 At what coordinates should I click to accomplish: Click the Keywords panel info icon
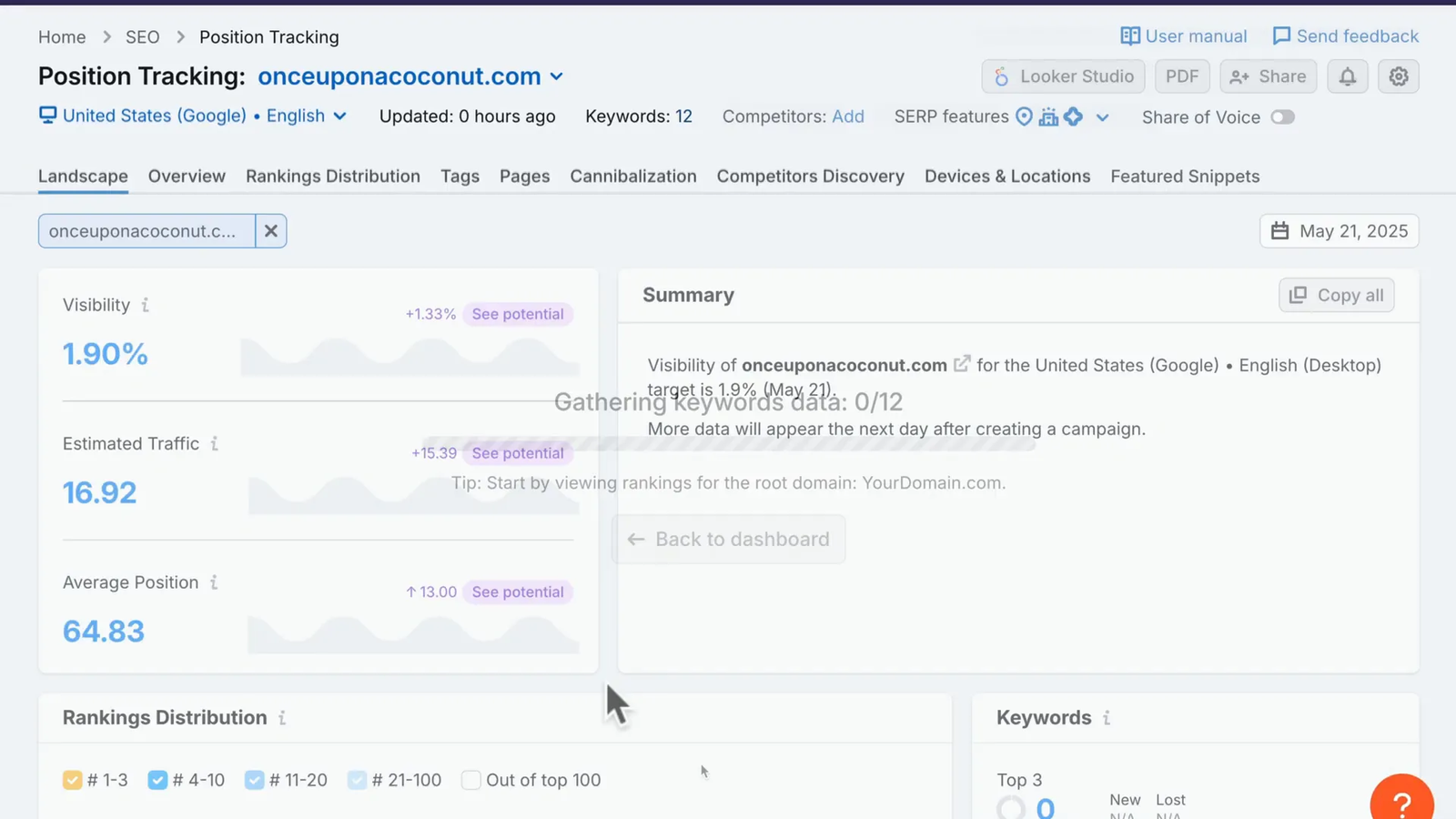point(1107,718)
